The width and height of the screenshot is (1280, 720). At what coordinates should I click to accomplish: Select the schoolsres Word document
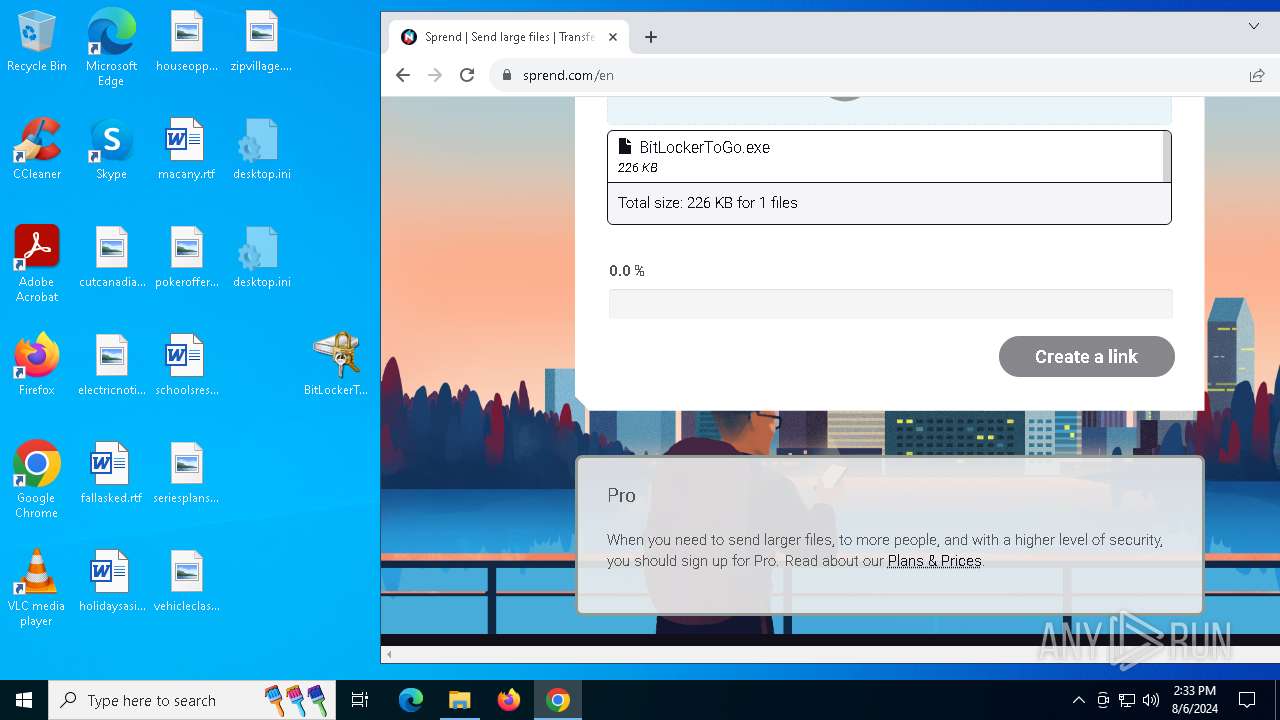(x=187, y=365)
